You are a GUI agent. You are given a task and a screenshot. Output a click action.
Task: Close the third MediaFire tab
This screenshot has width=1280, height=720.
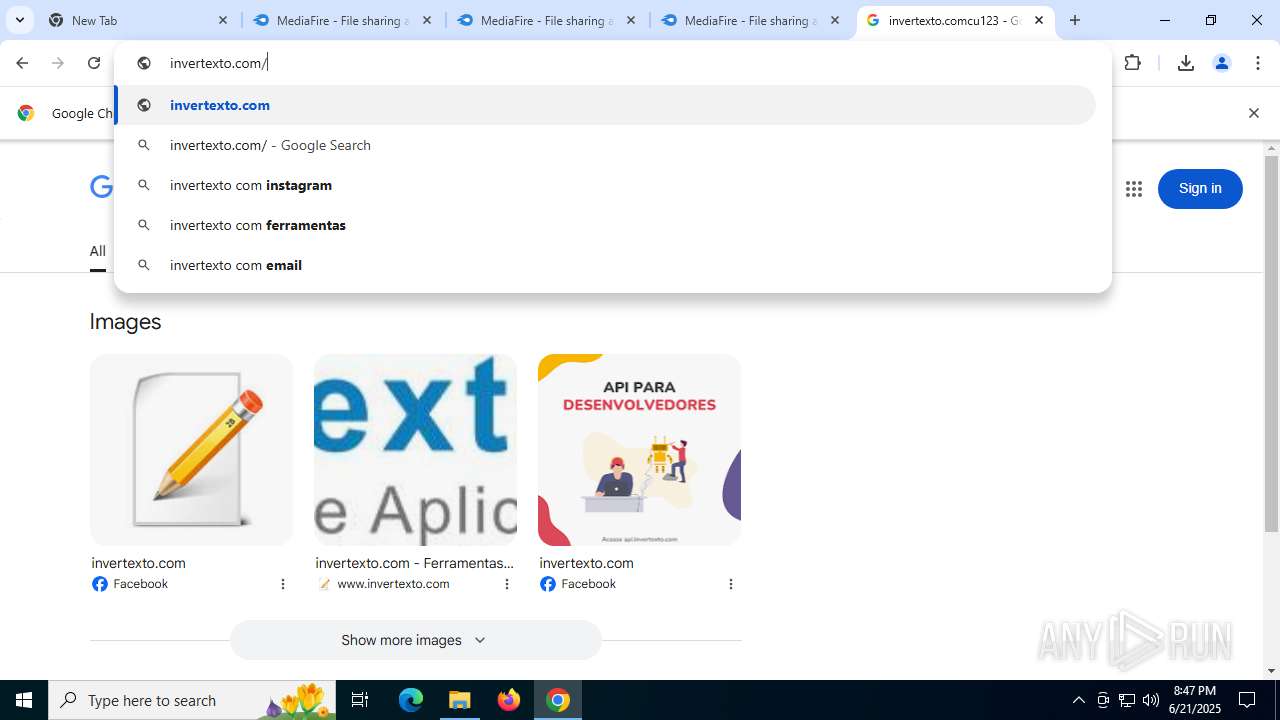(x=835, y=20)
